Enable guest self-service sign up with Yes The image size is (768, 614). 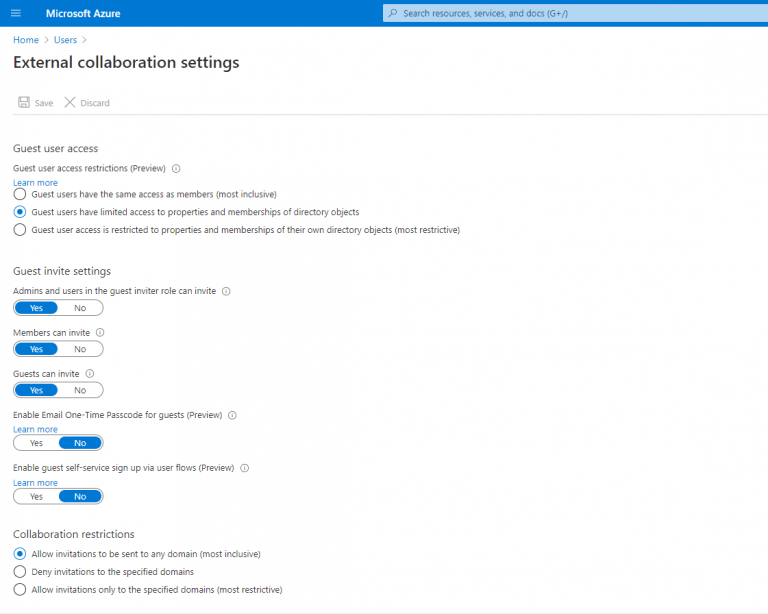click(x=36, y=496)
